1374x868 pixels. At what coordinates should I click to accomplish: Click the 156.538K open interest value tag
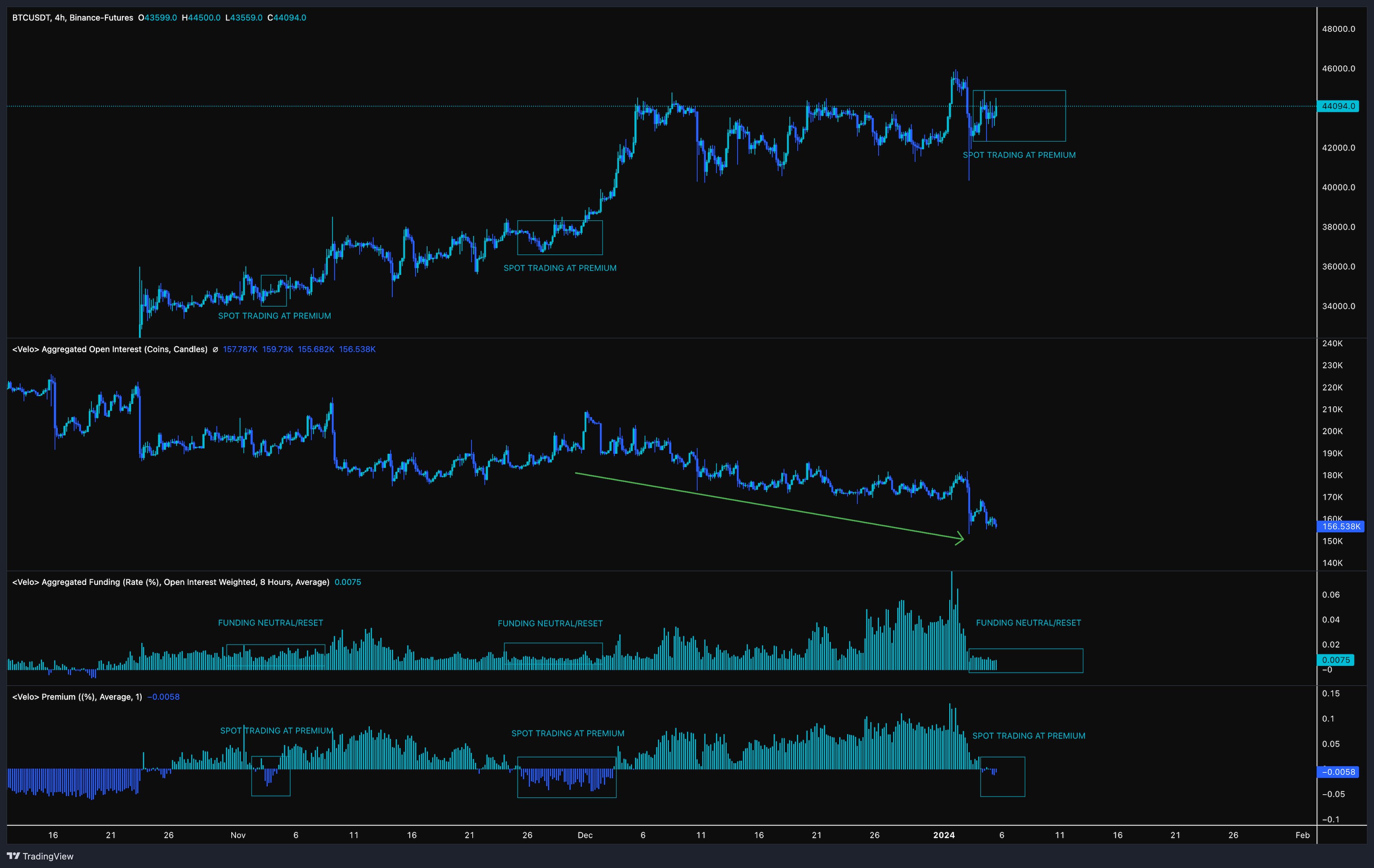[1341, 526]
